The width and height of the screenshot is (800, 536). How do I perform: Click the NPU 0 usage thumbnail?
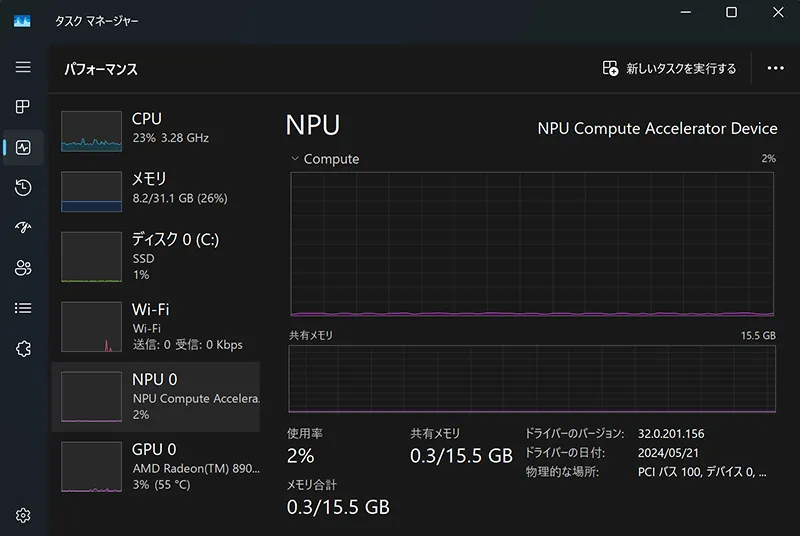91,397
